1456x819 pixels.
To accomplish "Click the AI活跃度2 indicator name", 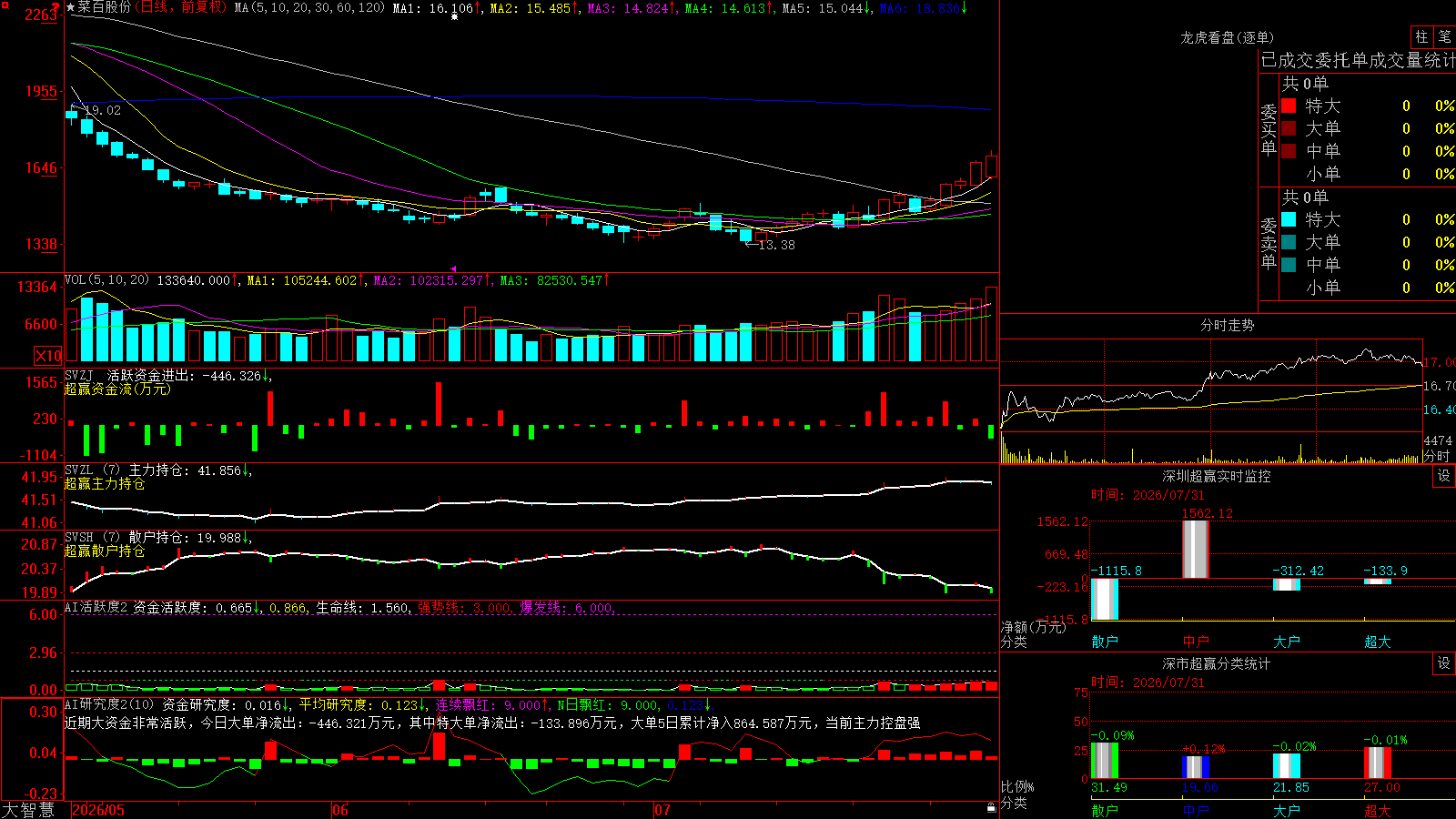I will [96, 607].
